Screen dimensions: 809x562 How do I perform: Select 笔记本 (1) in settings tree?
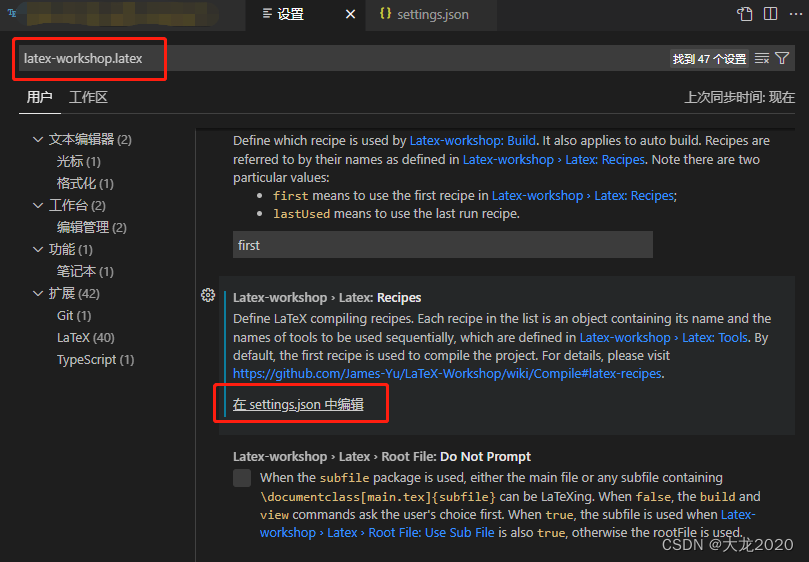(85, 271)
